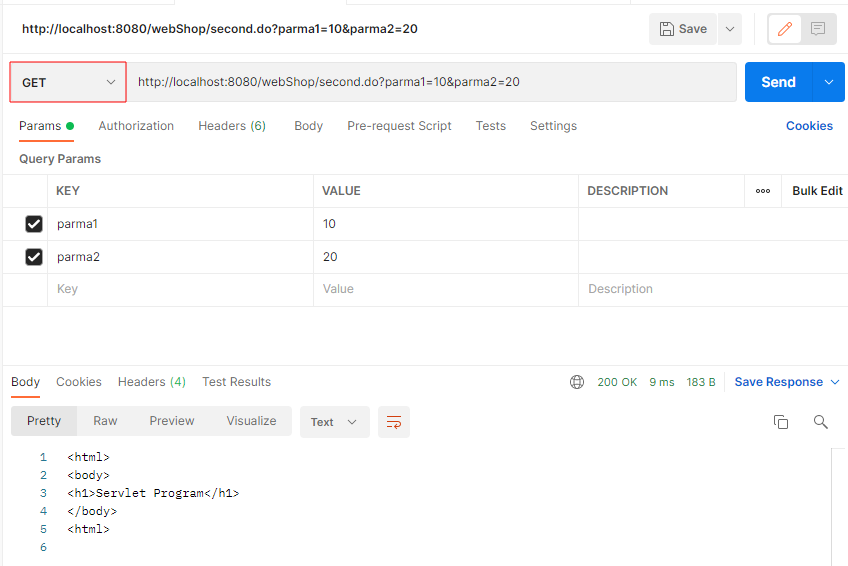Copy the response body with the copy icon
848x566 pixels.
coord(781,422)
